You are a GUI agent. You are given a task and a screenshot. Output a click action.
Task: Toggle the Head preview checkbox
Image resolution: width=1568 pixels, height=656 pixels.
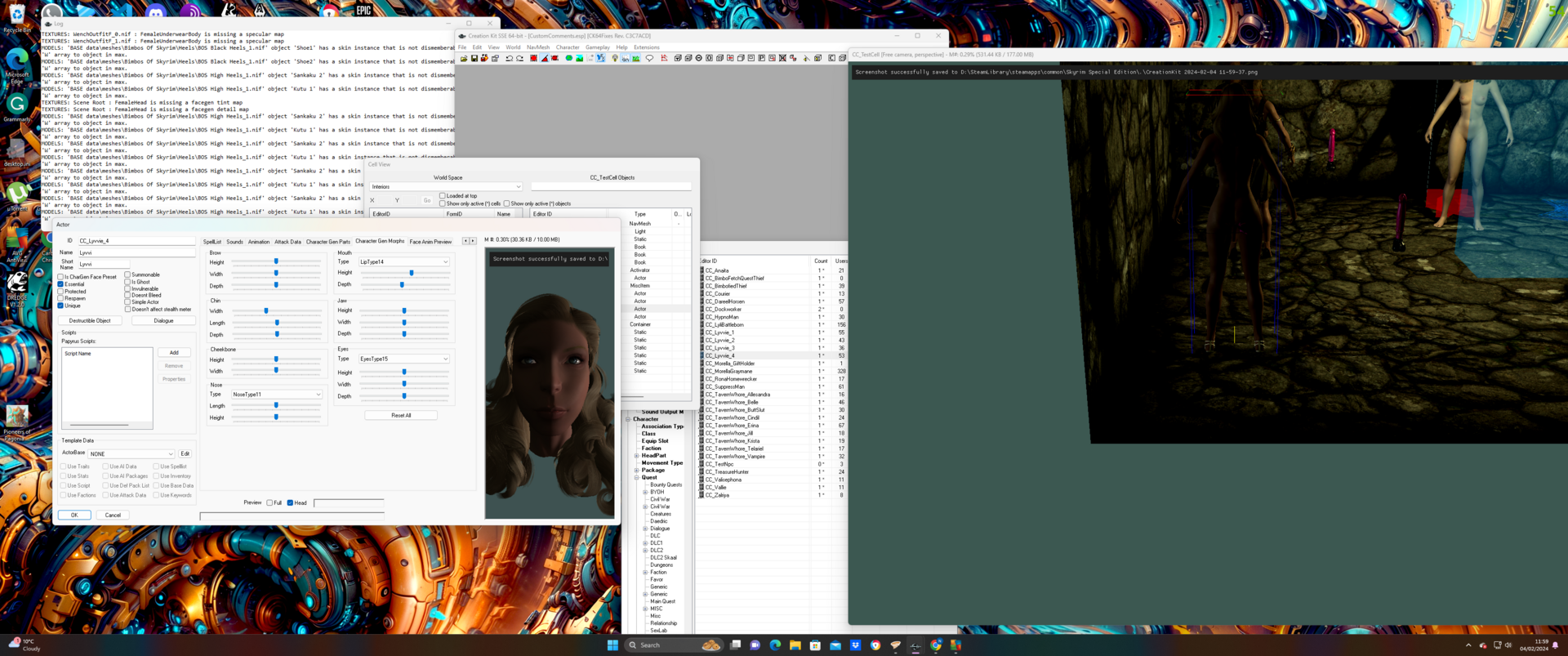tap(290, 502)
